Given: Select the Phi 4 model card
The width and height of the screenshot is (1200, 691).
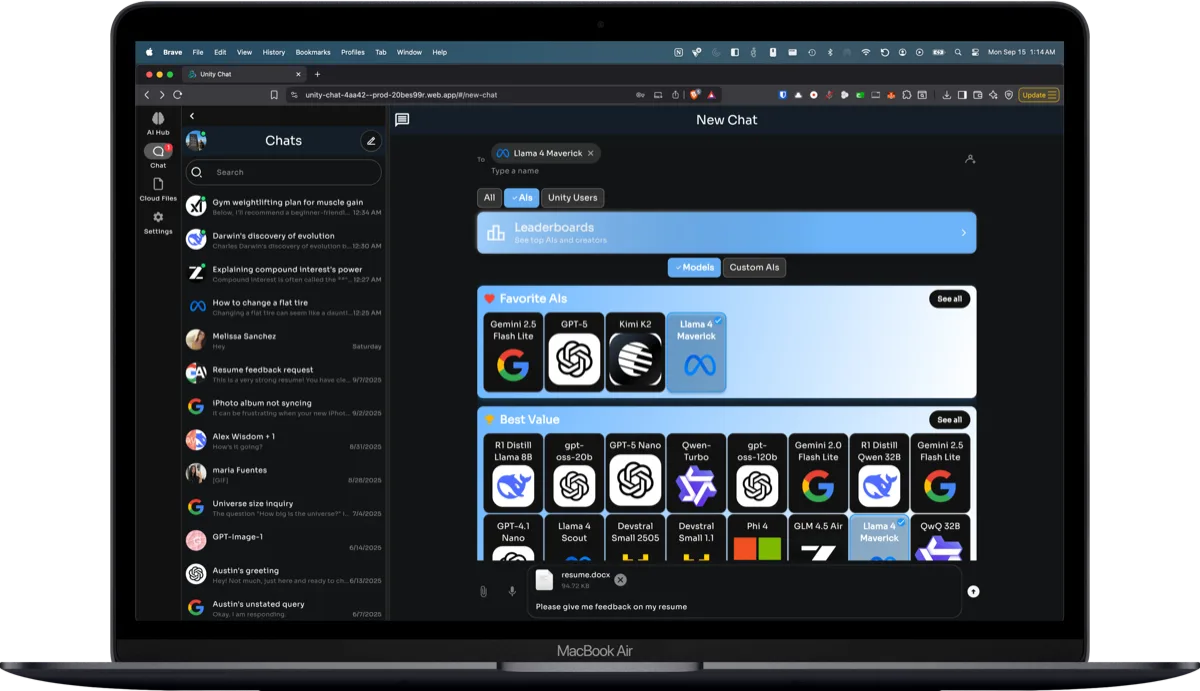Looking at the screenshot, I should [757, 538].
